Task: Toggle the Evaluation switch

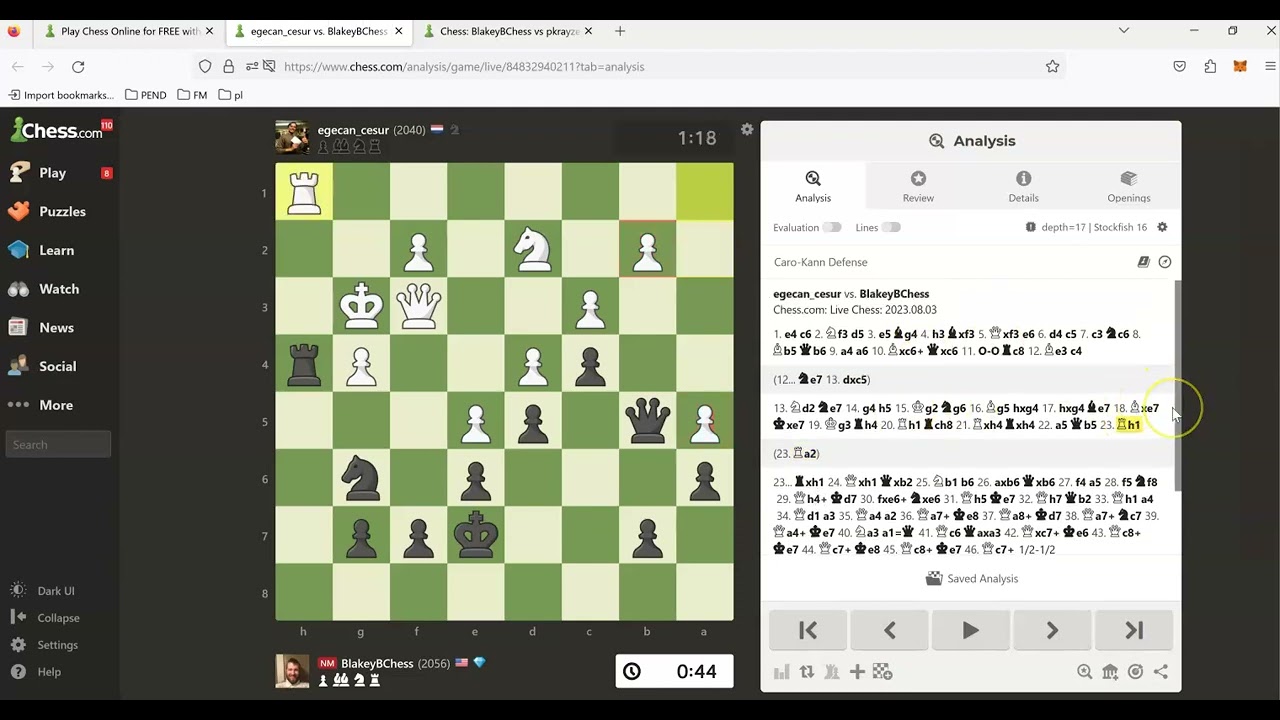Action: point(831,228)
